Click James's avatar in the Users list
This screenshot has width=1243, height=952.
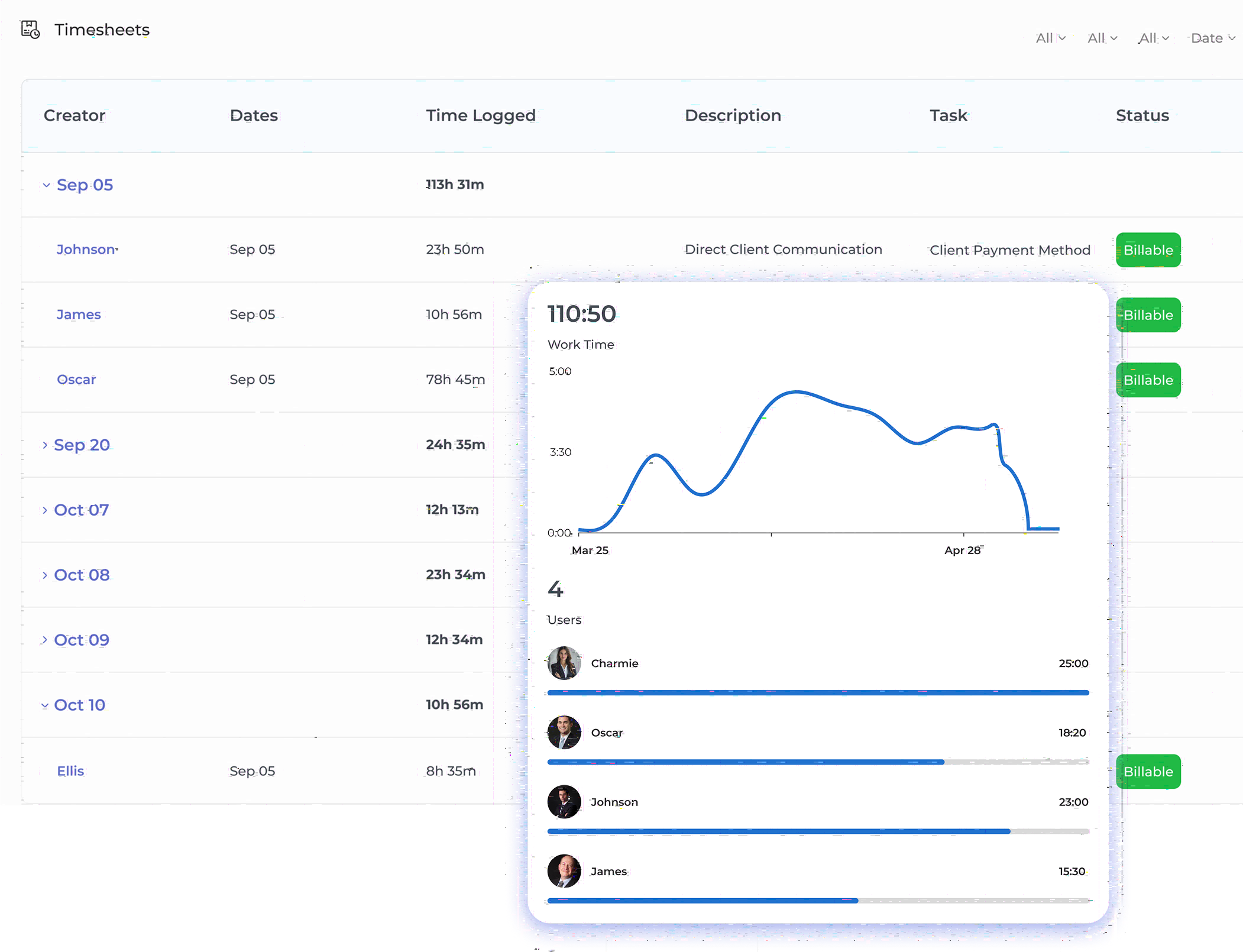564,871
